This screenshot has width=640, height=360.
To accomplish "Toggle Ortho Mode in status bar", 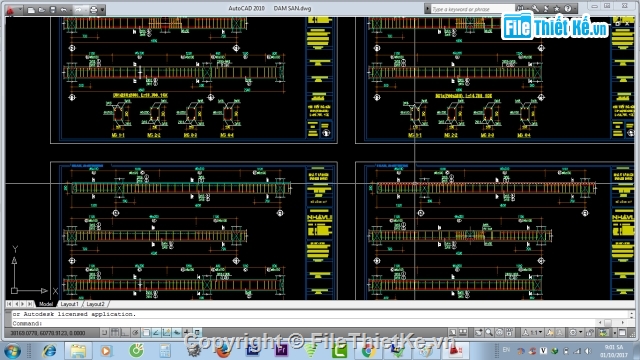I will pos(125,333).
